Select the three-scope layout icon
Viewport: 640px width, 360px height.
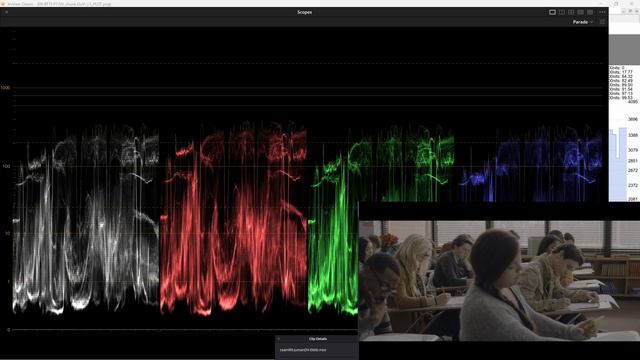click(571, 12)
